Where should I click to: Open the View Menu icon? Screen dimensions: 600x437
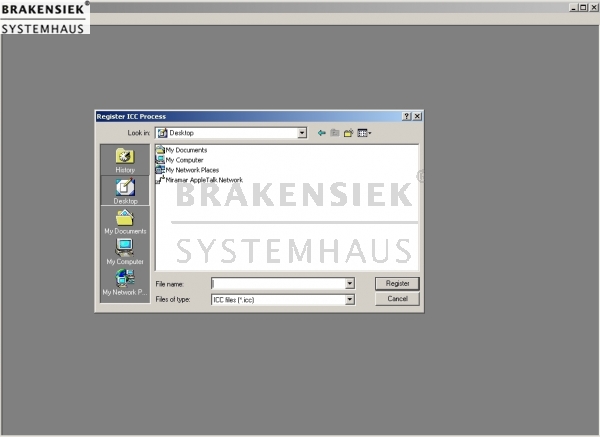364,133
